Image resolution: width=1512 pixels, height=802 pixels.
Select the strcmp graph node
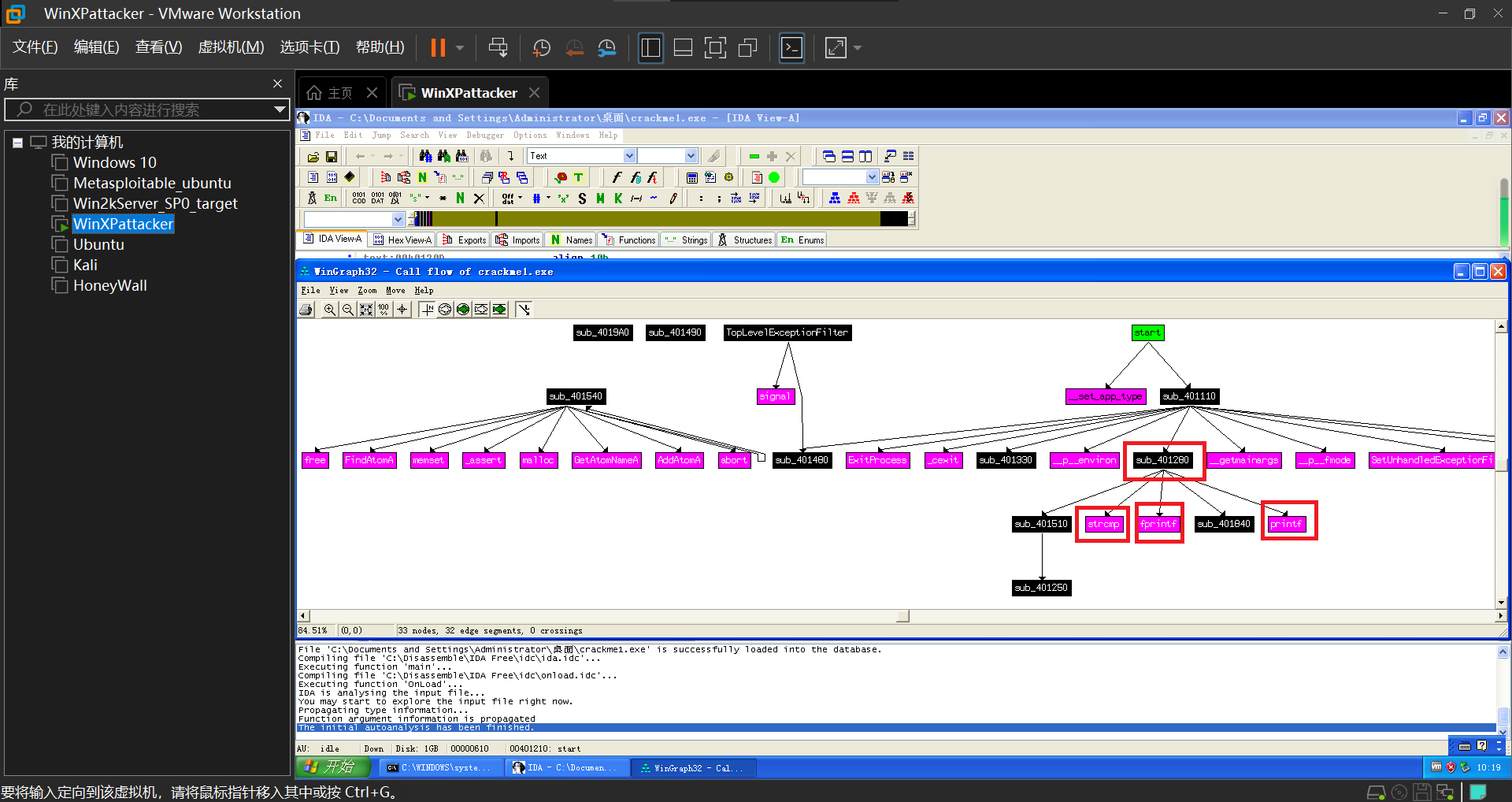pyautogui.click(x=1103, y=524)
